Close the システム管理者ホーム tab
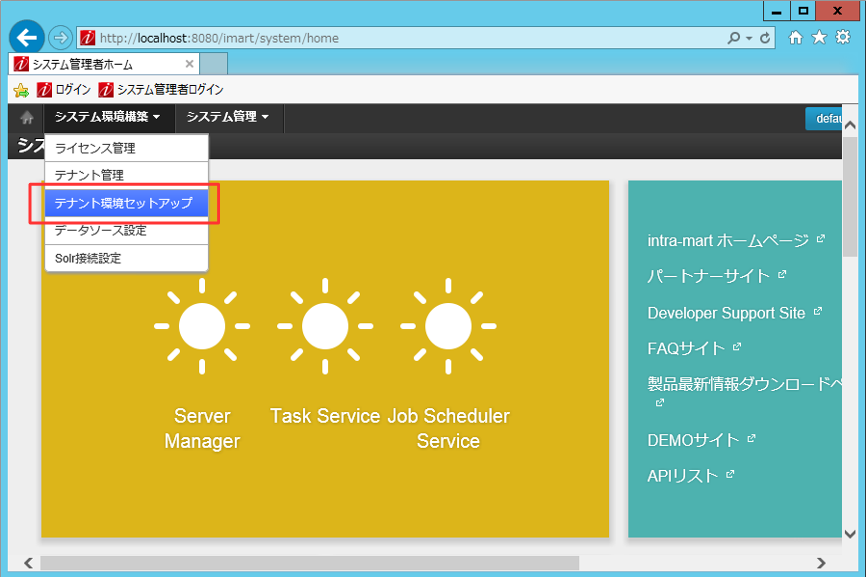 point(189,64)
